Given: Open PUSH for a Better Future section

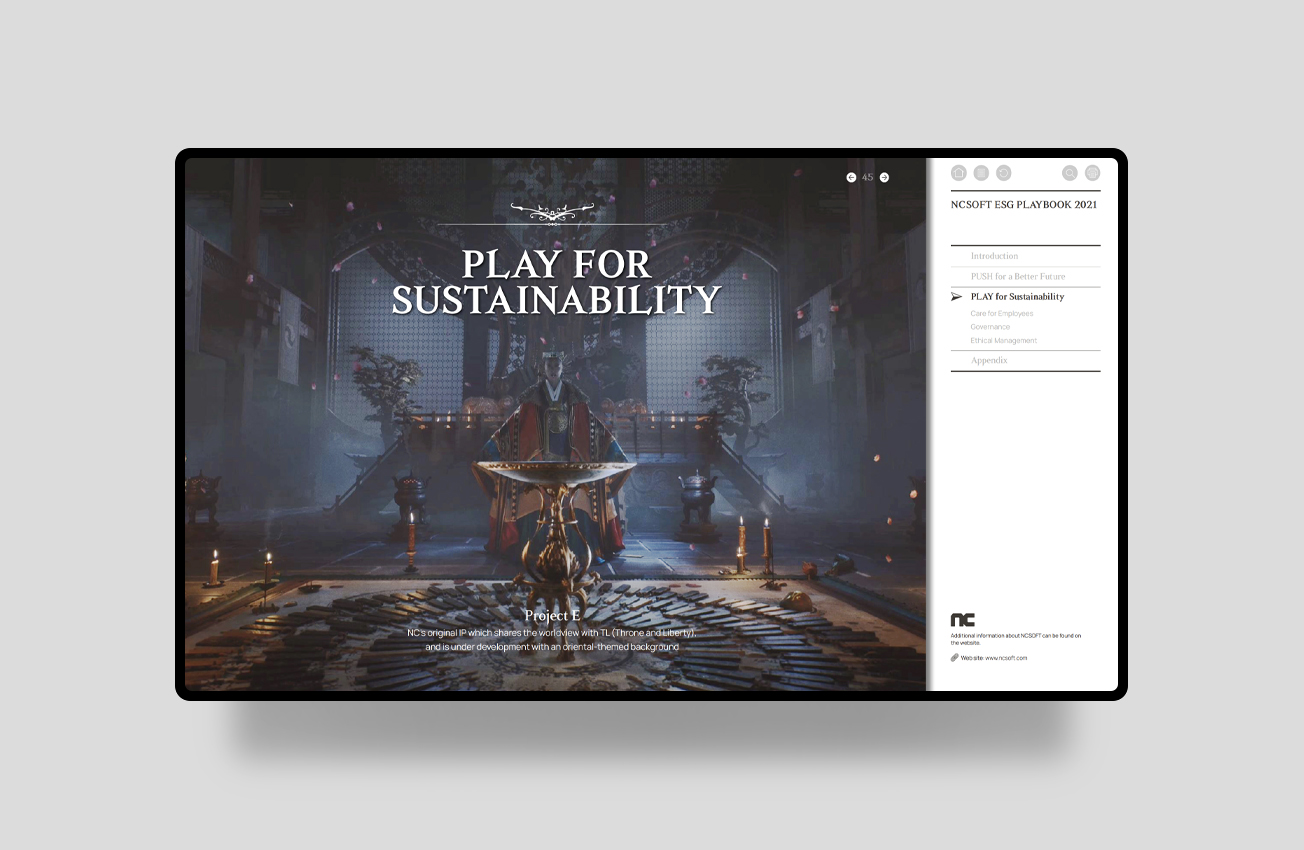Looking at the screenshot, I should (x=1018, y=276).
